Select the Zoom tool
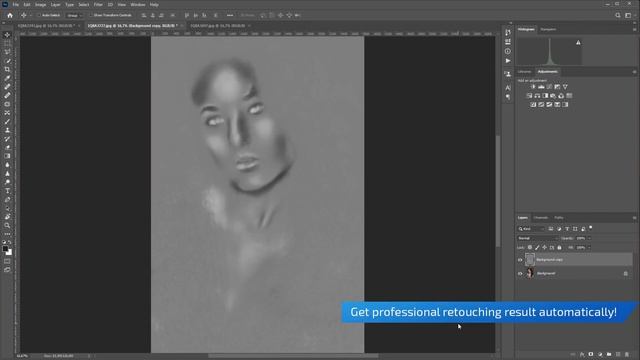 point(7,225)
